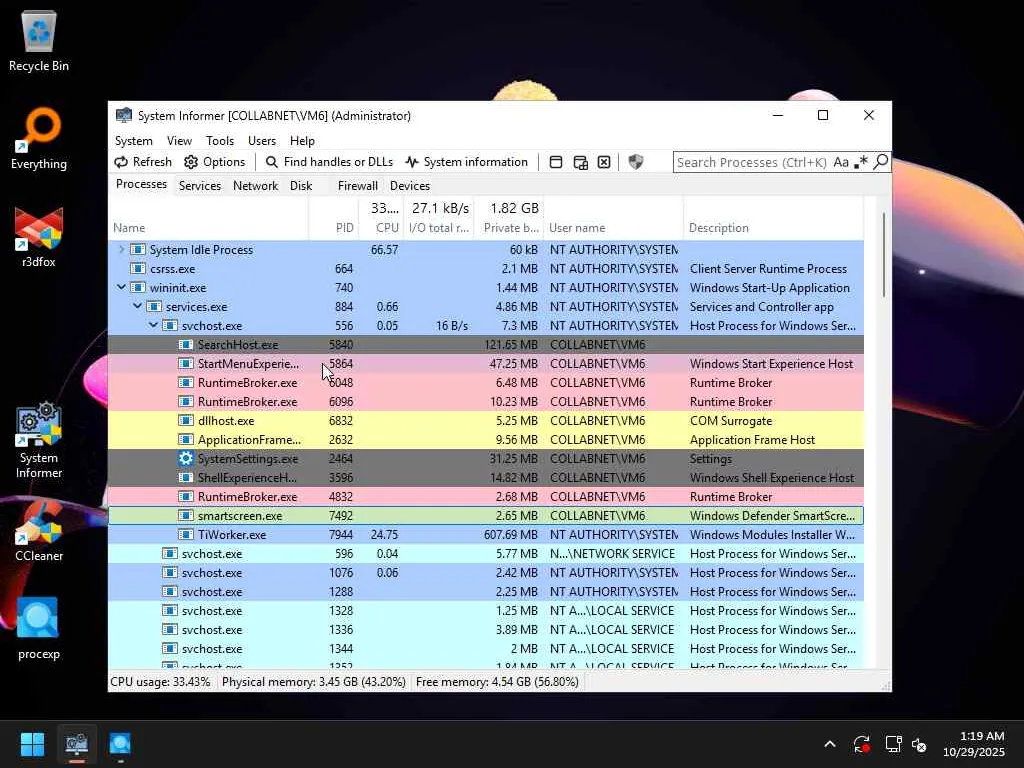
Task: Switch to the Disk tab
Action: 301,185
